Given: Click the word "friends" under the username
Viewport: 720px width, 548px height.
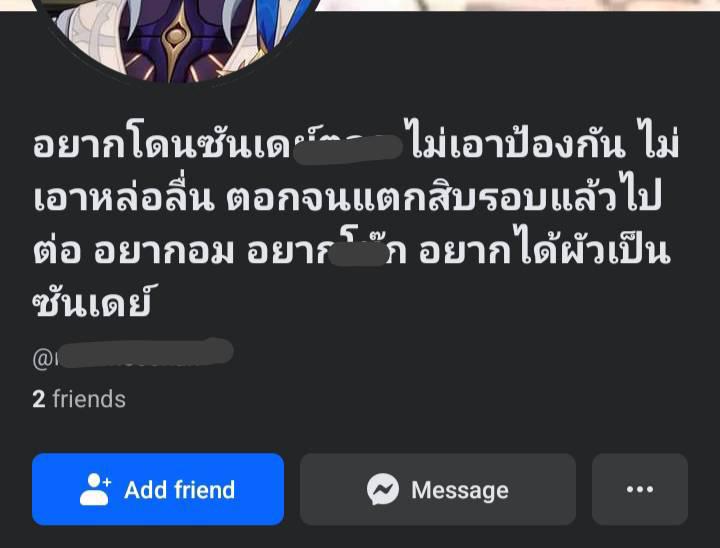Looking at the screenshot, I should pyautogui.click(x=89, y=399).
